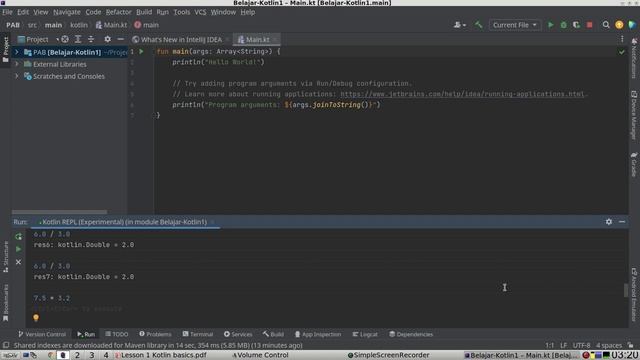The width and height of the screenshot is (640, 360).
Task: Open the Notifications side panel
Action: 634,58
